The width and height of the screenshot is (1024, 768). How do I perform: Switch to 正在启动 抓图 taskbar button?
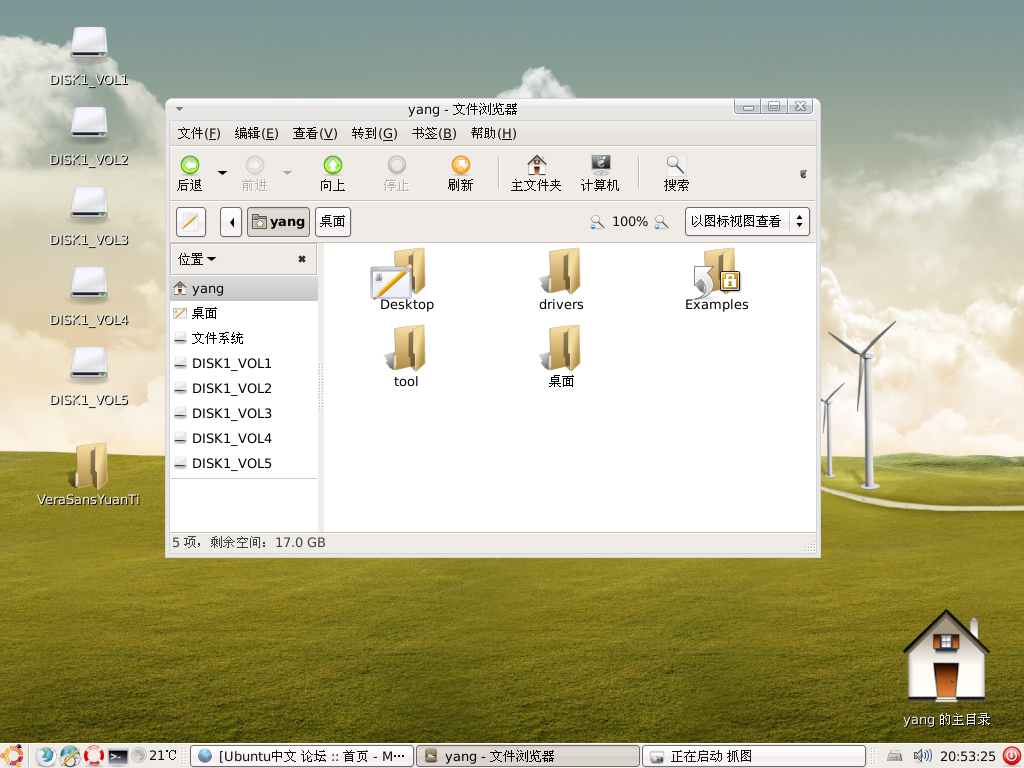point(754,756)
